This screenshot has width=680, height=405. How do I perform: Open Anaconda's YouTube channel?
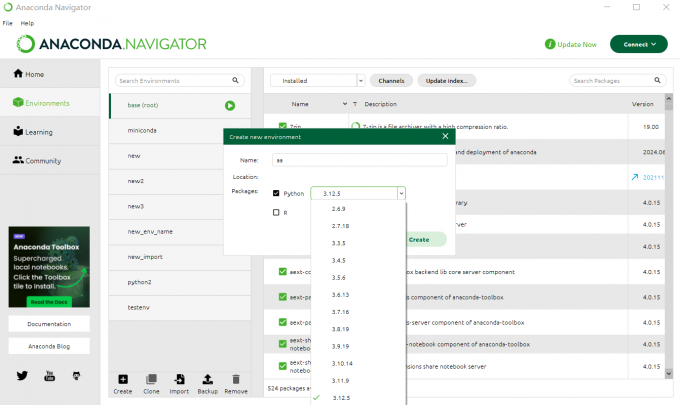pyautogui.click(x=49, y=376)
